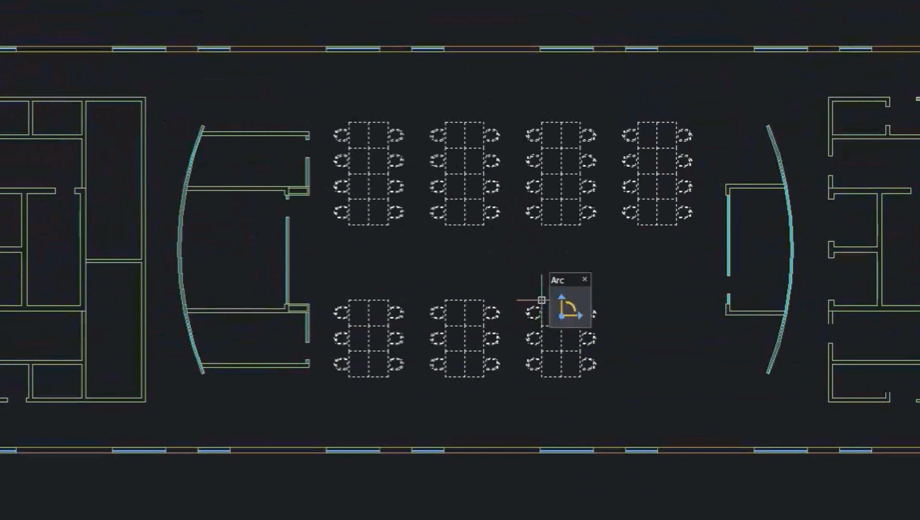Image resolution: width=920 pixels, height=520 pixels.
Task: Pick the top-right chair of the rightmost top desk cluster
Action: (684, 134)
